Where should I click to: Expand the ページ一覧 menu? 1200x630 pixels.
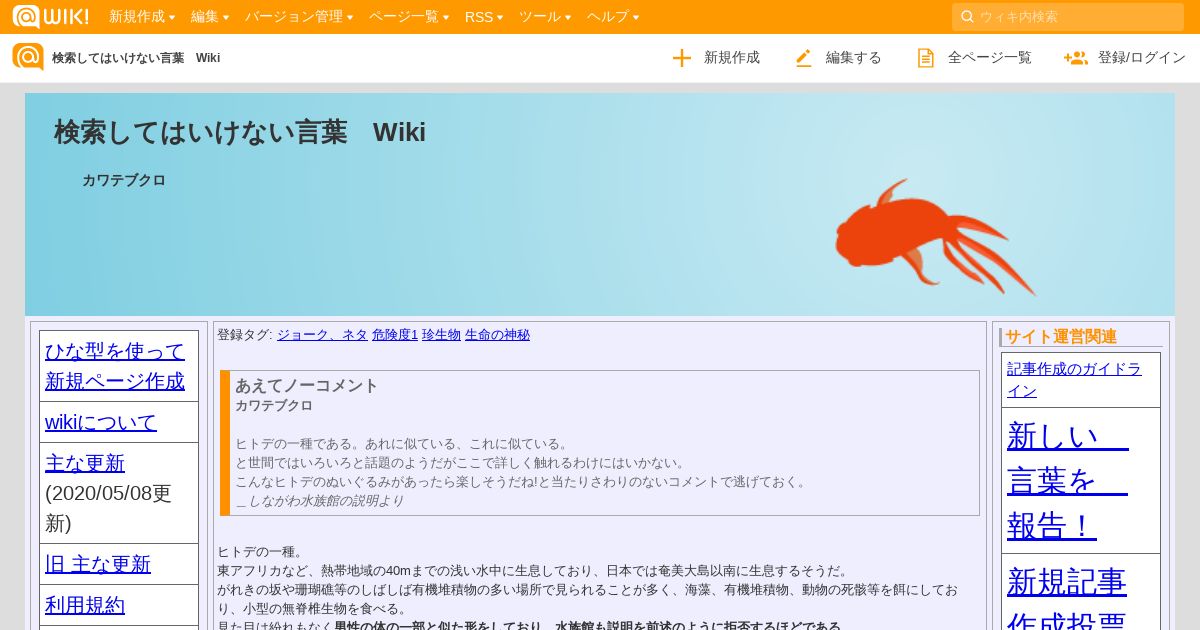[409, 17]
